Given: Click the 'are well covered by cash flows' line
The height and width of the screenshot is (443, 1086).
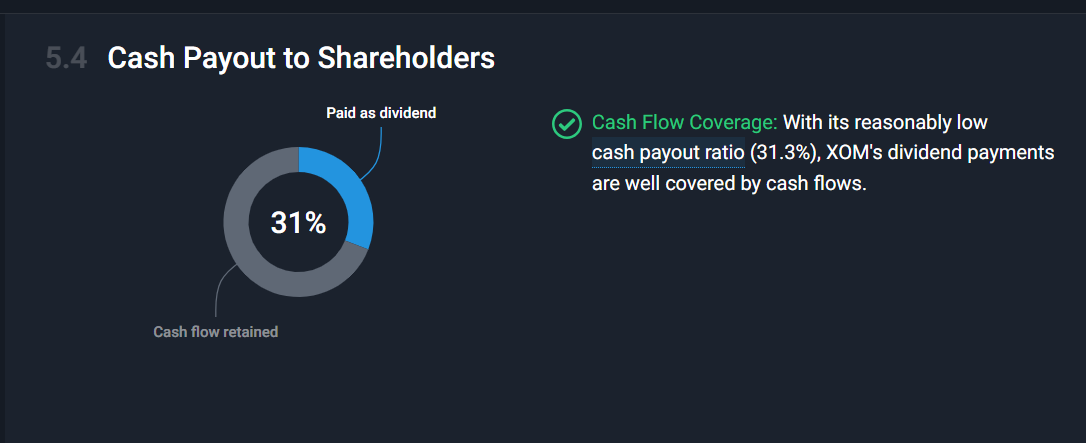Looking at the screenshot, I should (729, 185).
